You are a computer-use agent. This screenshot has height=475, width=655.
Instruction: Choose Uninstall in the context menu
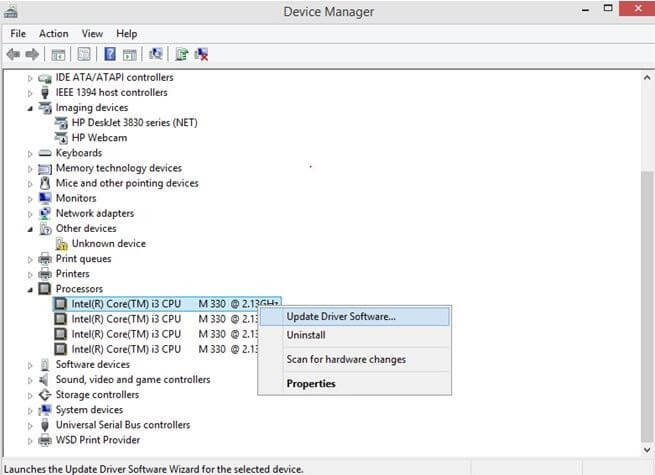[355, 335]
